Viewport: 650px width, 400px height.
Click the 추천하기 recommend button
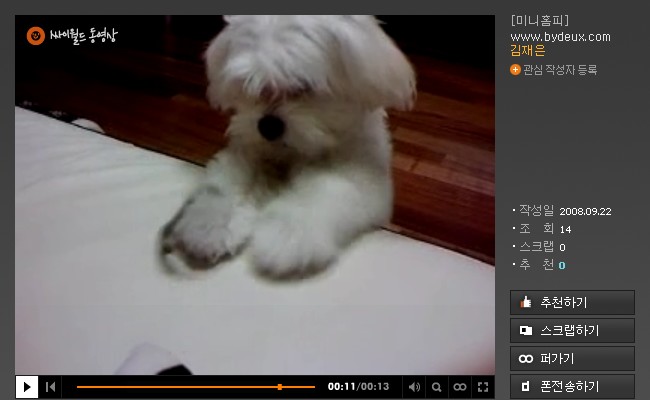tap(572, 302)
